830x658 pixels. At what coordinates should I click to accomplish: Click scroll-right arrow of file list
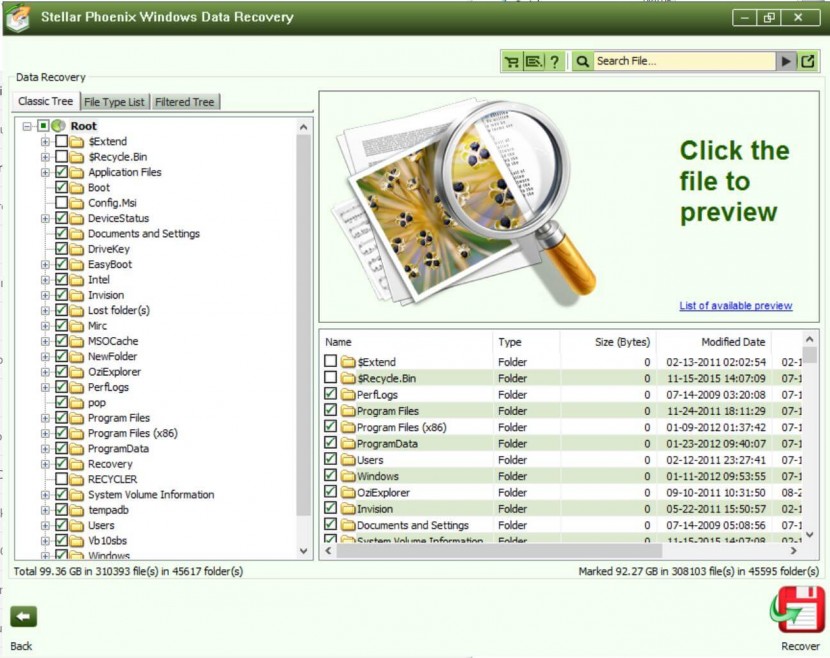[x=793, y=551]
